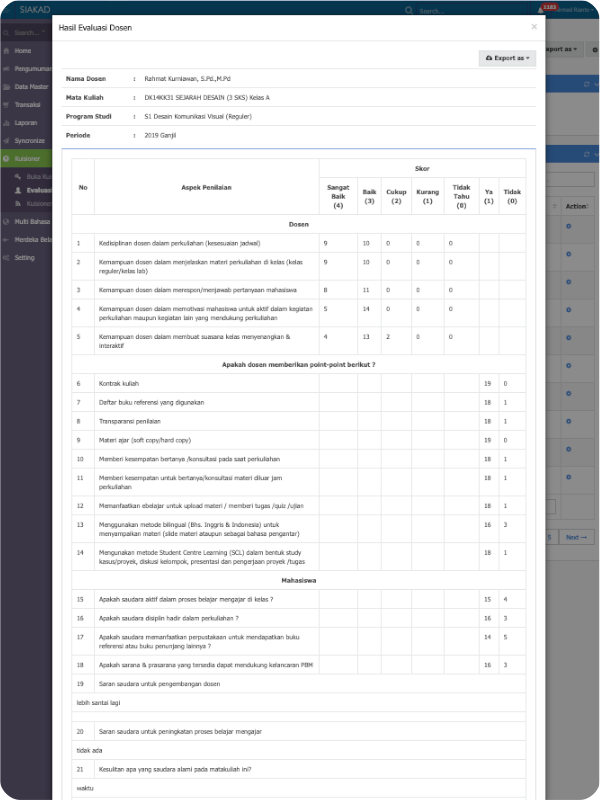The width and height of the screenshot is (600, 800).
Task: Click the first row Action icon
Action: (569, 227)
